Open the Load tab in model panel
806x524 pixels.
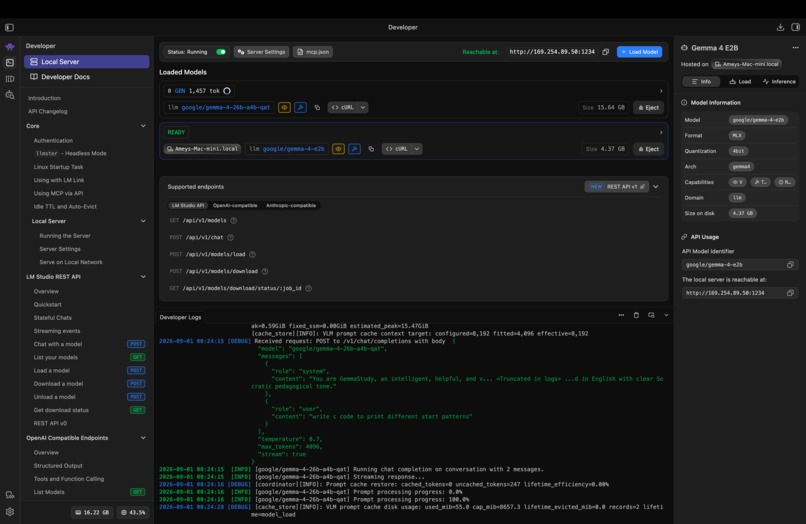click(x=740, y=82)
